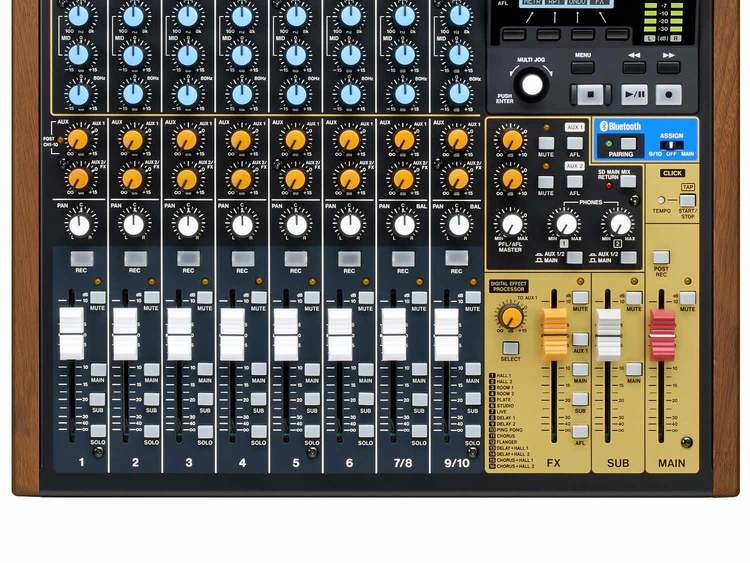Mute channel 9/10
This screenshot has height=563, width=750.
(473, 298)
